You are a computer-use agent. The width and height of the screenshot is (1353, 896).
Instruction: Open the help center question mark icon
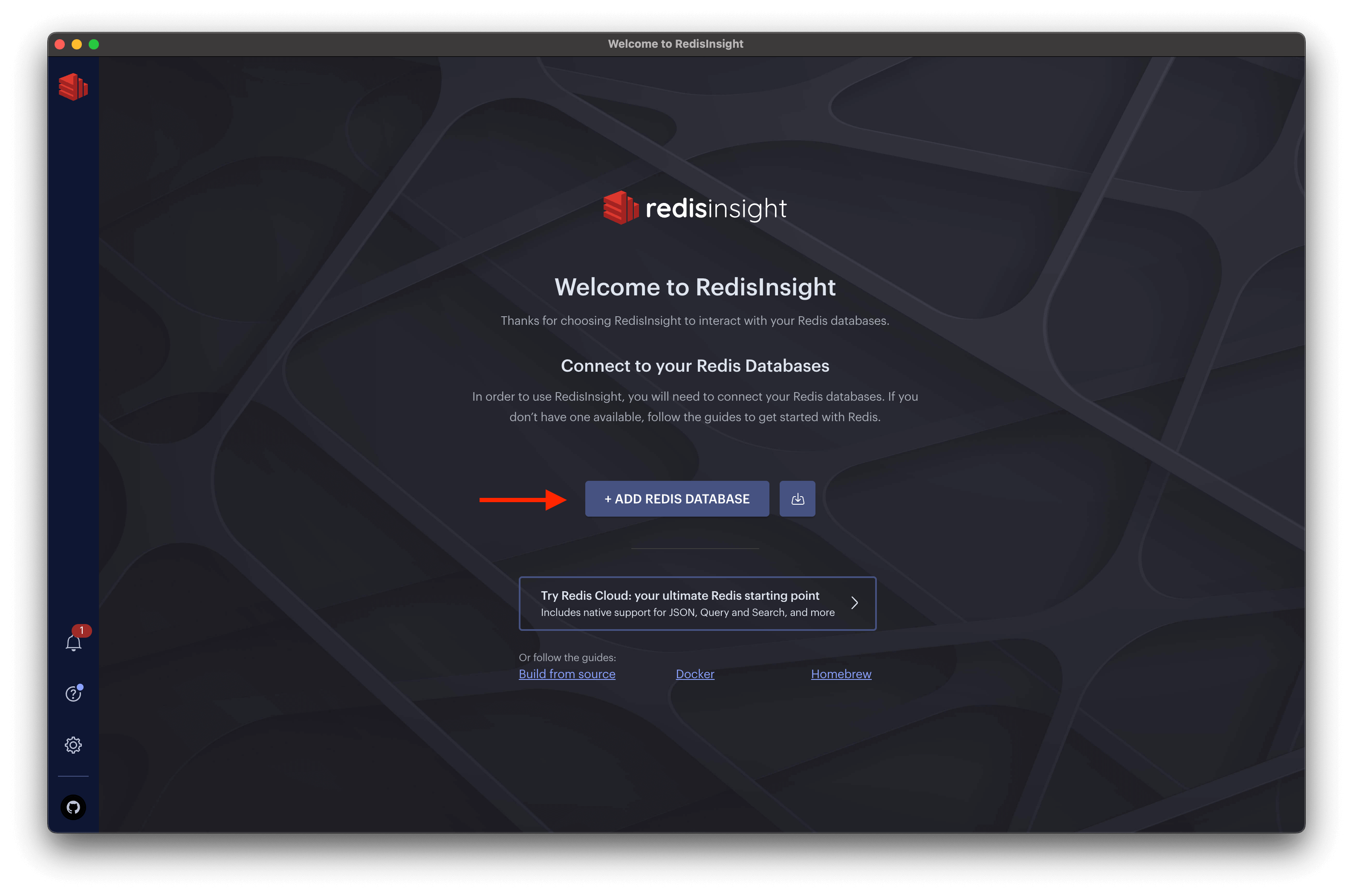(x=73, y=694)
